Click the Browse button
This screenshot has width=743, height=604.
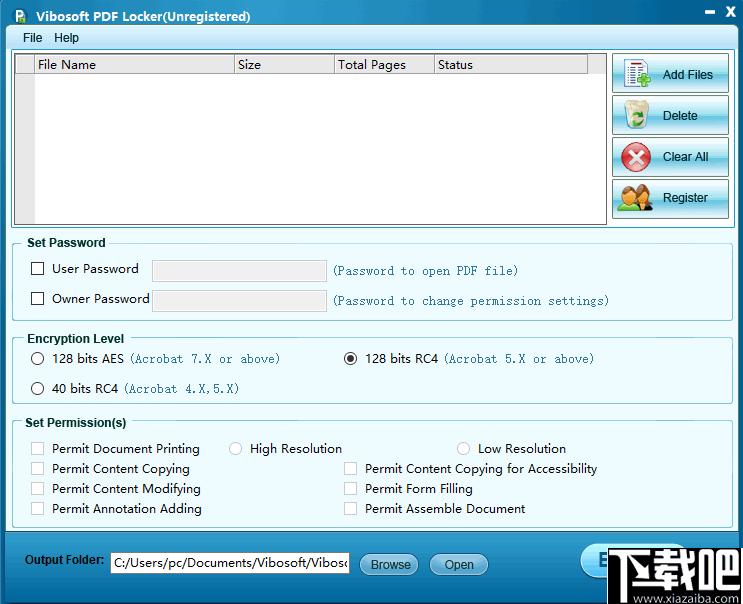390,565
